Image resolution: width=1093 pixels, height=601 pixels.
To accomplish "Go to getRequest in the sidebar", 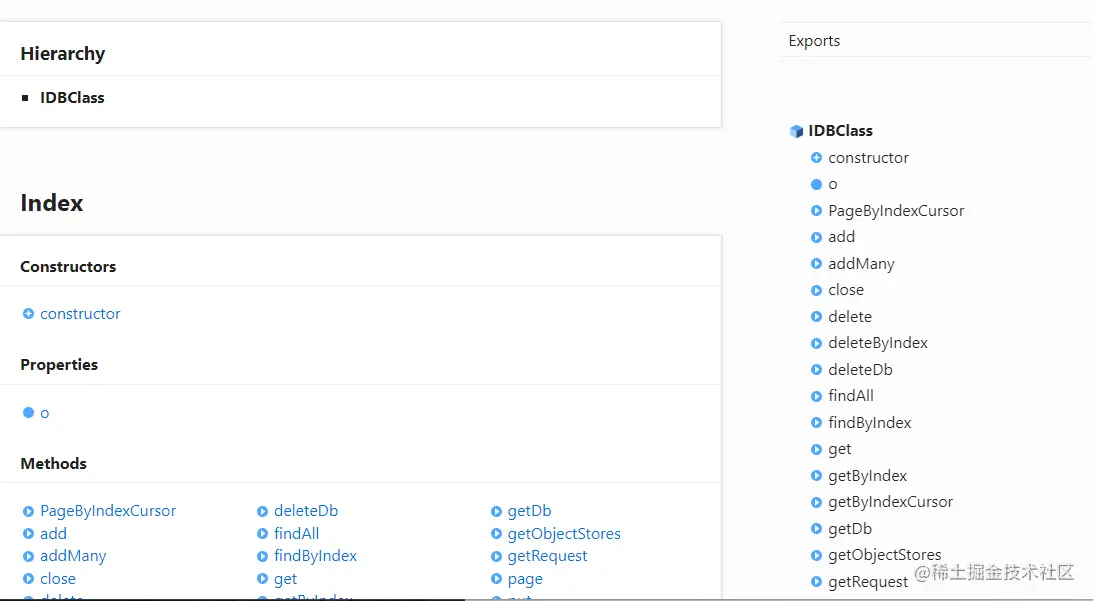I will pos(868,581).
